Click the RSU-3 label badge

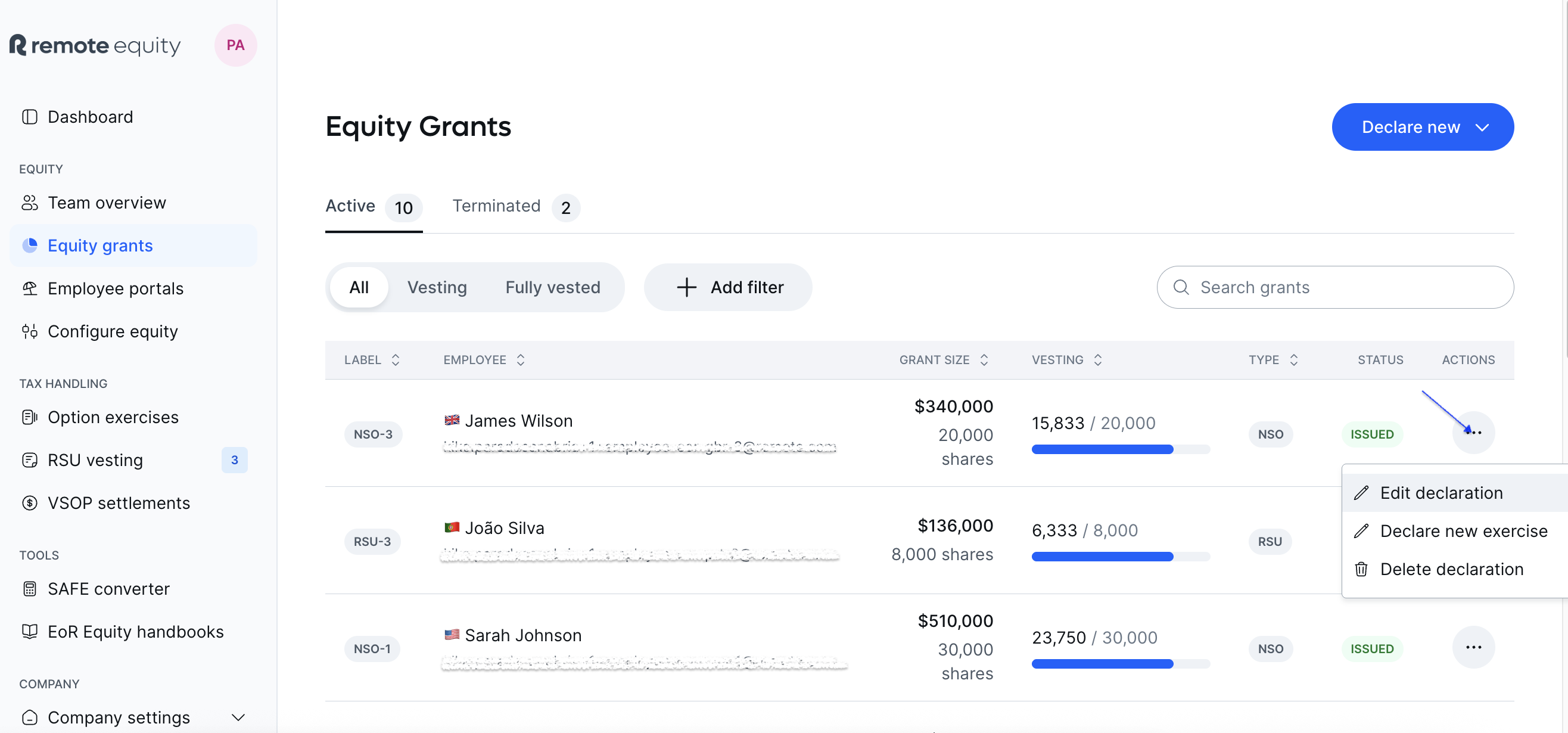coord(372,541)
